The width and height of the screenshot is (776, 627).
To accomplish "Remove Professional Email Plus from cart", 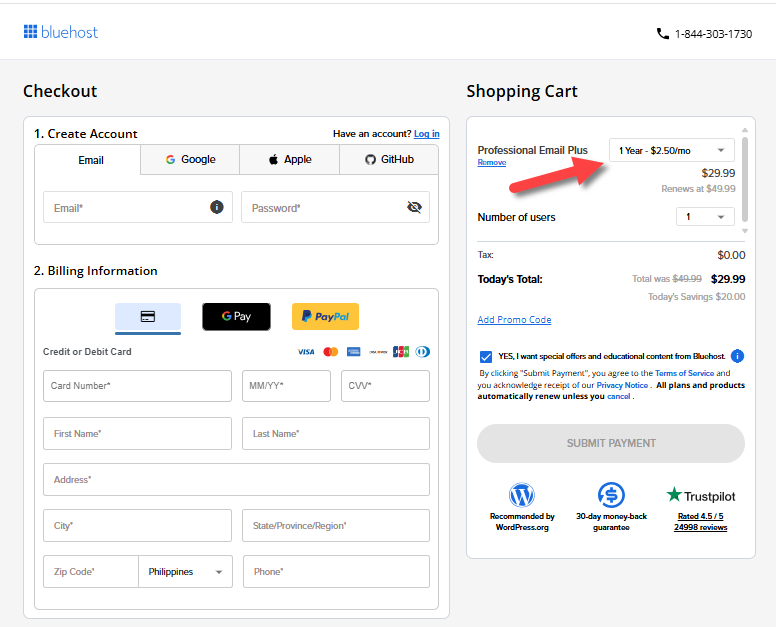I will [491, 162].
